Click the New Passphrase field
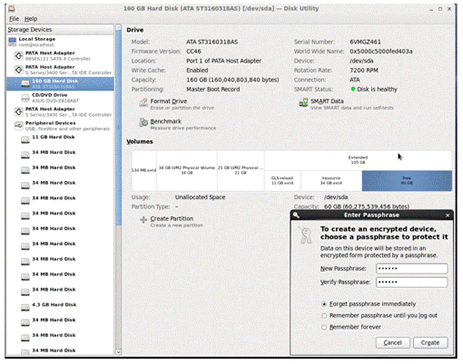This screenshot has width=463, height=364. click(412, 268)
